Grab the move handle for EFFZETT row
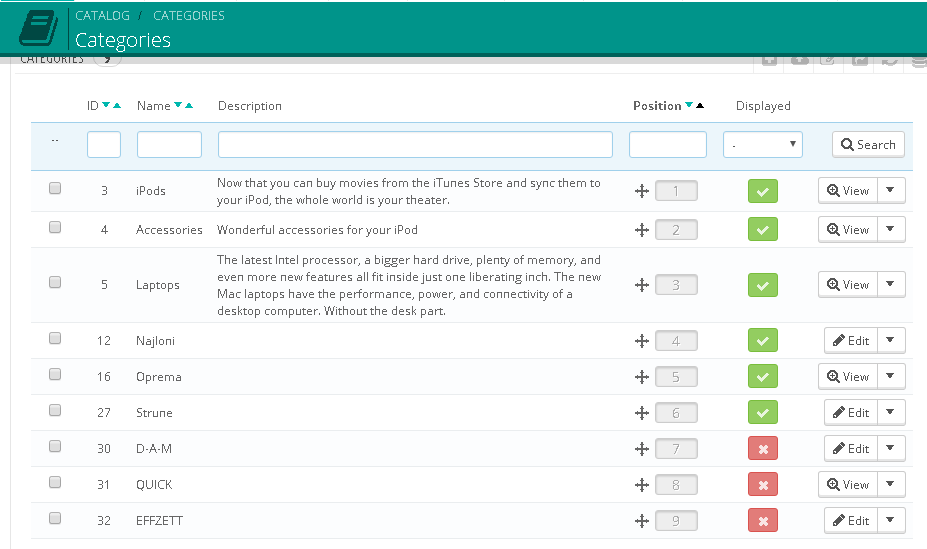 (x=642, y=521)
